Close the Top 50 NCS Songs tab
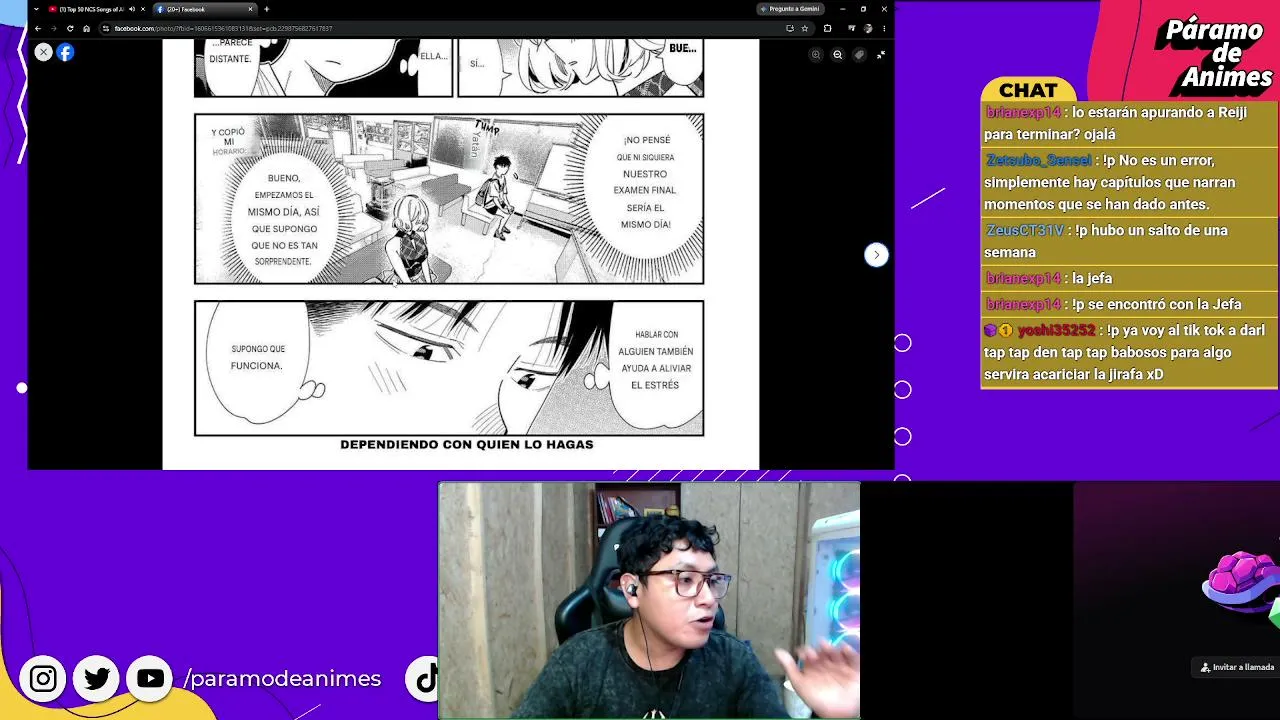Viewport: 1280px width, 720px height. (142, 9)
